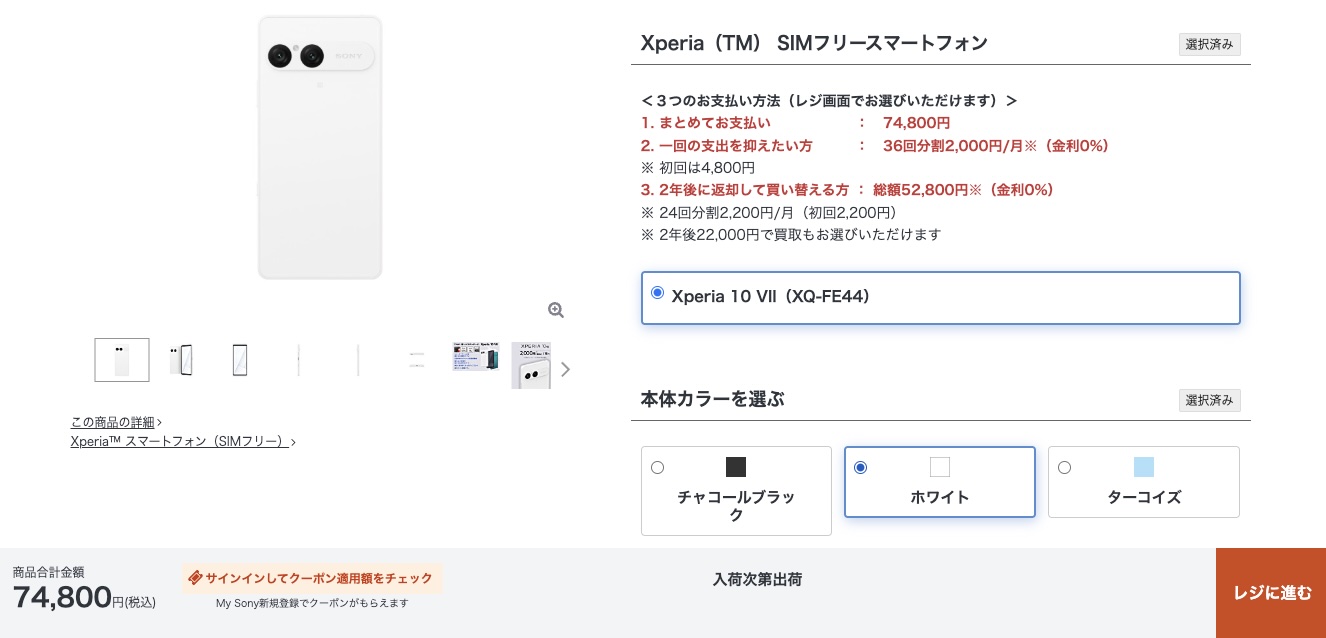Advance thumbnails with the right chevron arrow
Image resolution: width=1326 pixels, height=638 pixels.
coord(566,369)
